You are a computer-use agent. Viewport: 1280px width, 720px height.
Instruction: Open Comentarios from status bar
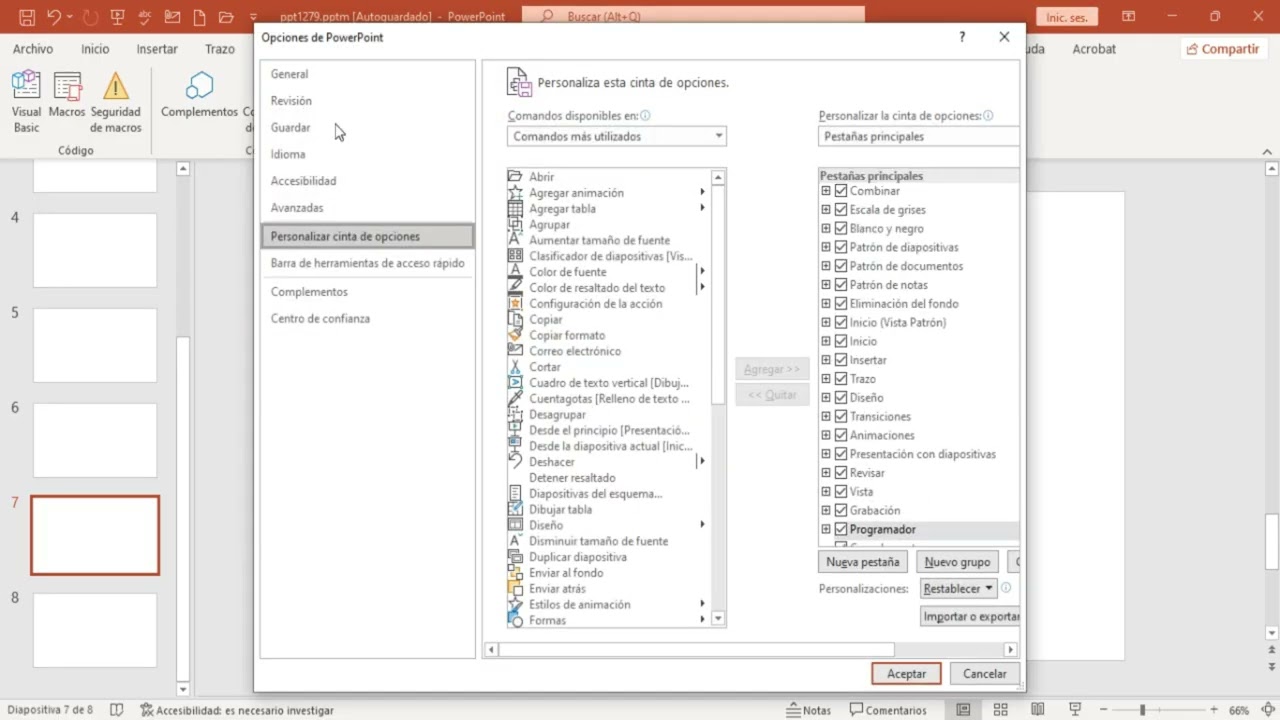click(x=888, y=710)
